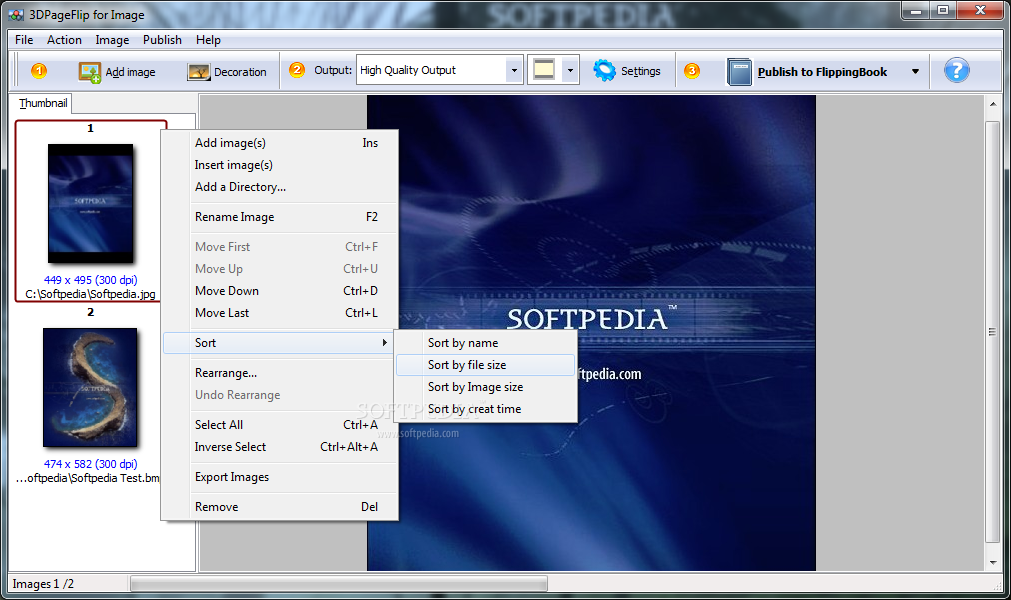Open the Publish menu

(x=162, y=39)
